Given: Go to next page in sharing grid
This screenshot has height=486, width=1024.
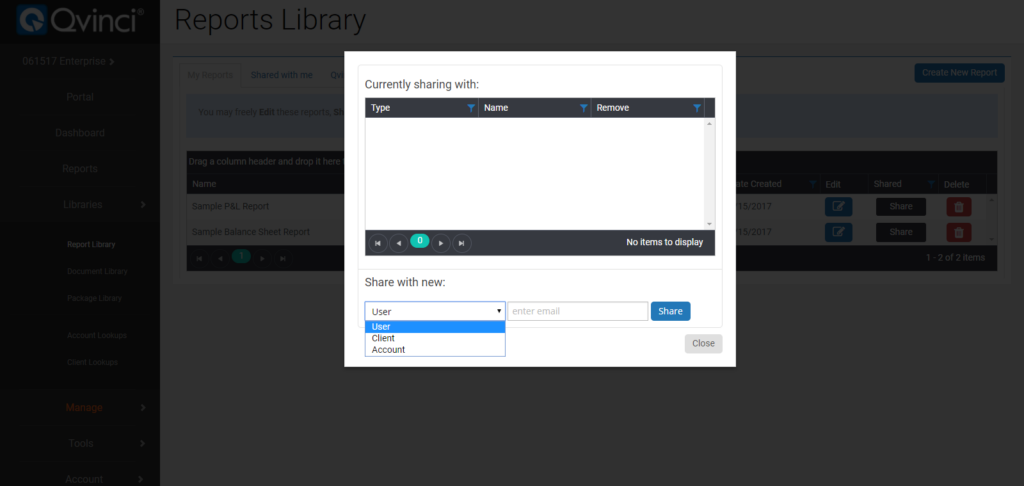Looking at the screenshot, I should (x=441, y=243).
